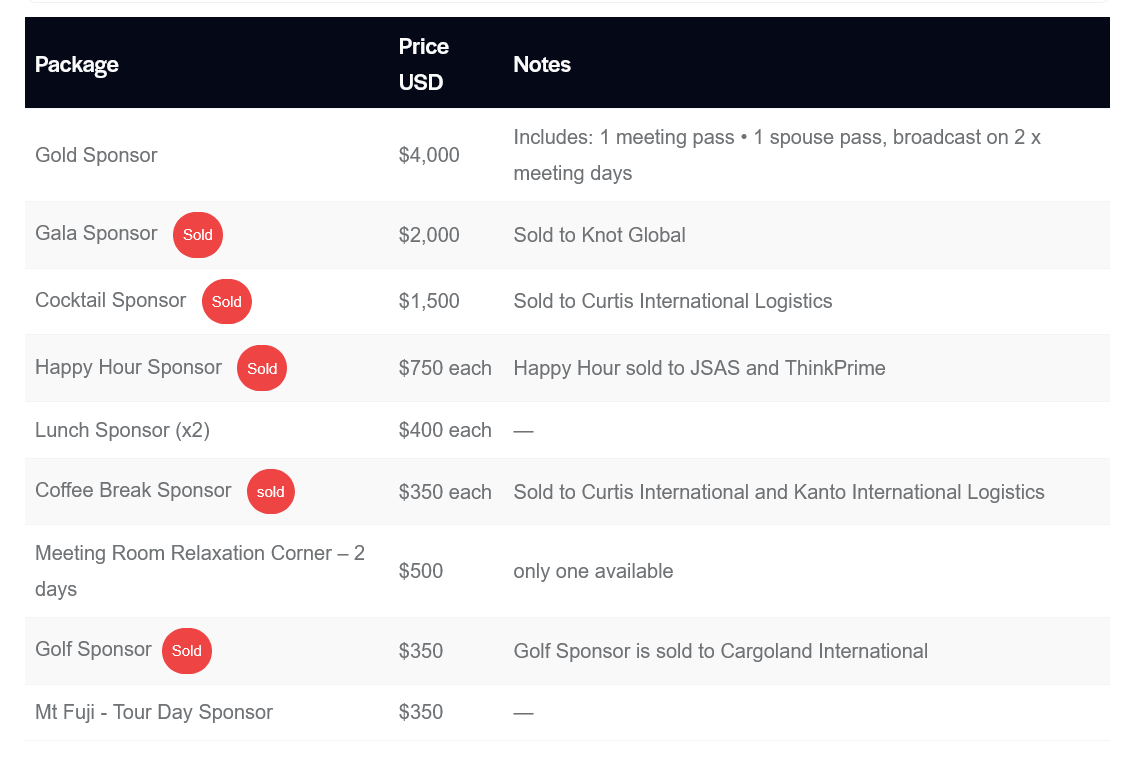
Task: Click the Sold badge beside Gala Sponsor
Action: click(x=198, y=235)
